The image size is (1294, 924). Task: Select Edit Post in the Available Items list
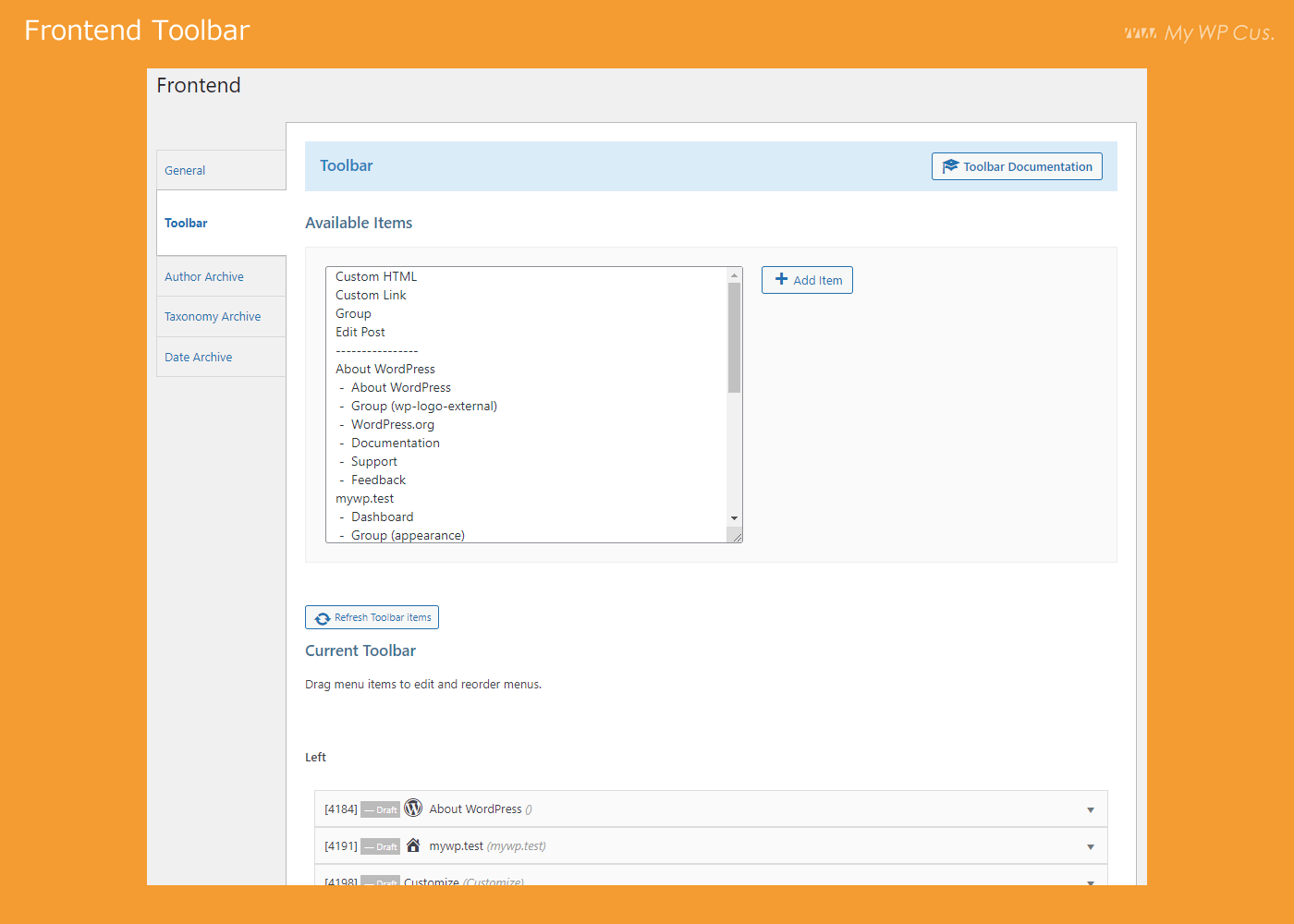[527, 332]
